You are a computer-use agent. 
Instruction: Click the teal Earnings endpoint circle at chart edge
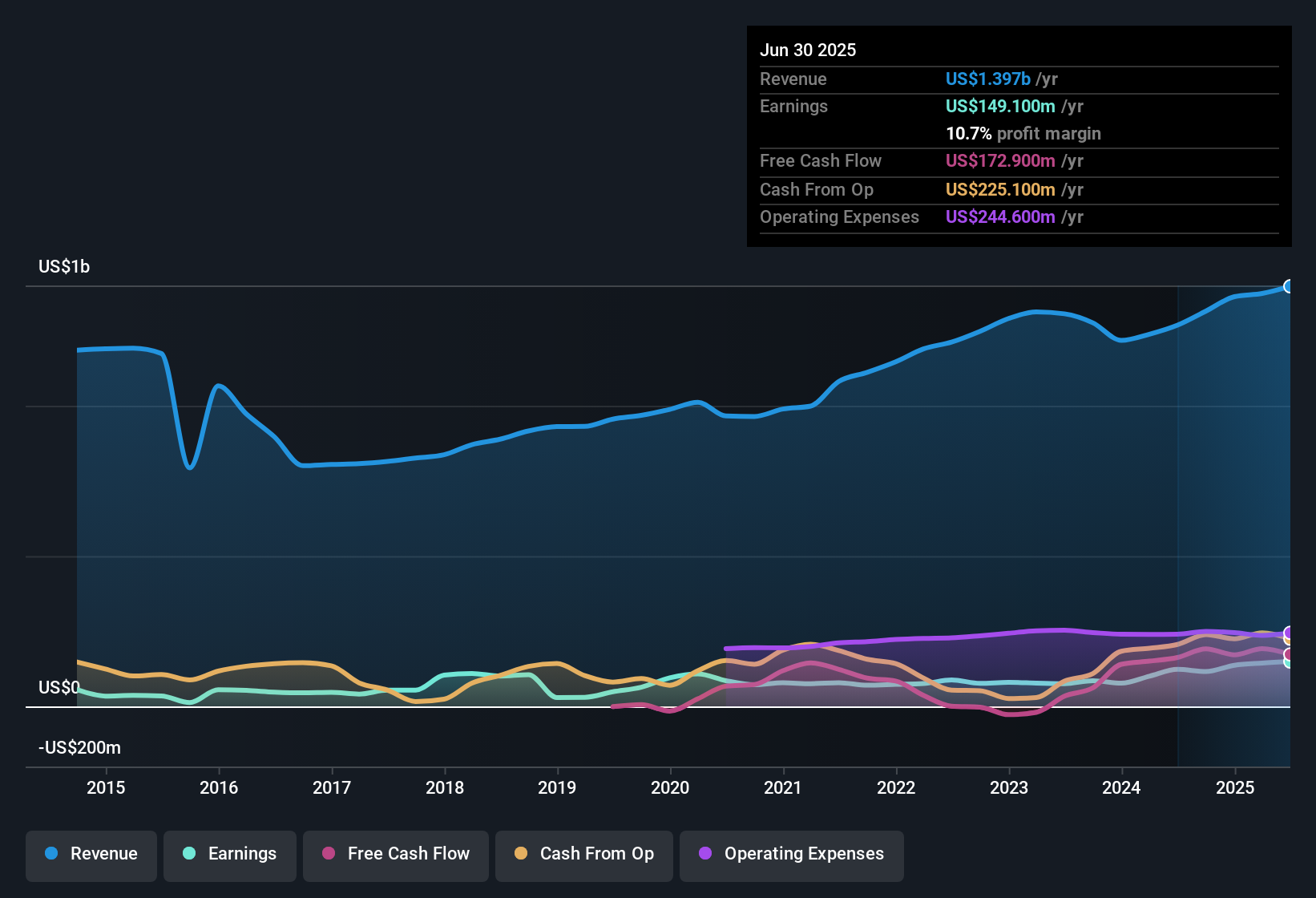[x=1289, y=663]
